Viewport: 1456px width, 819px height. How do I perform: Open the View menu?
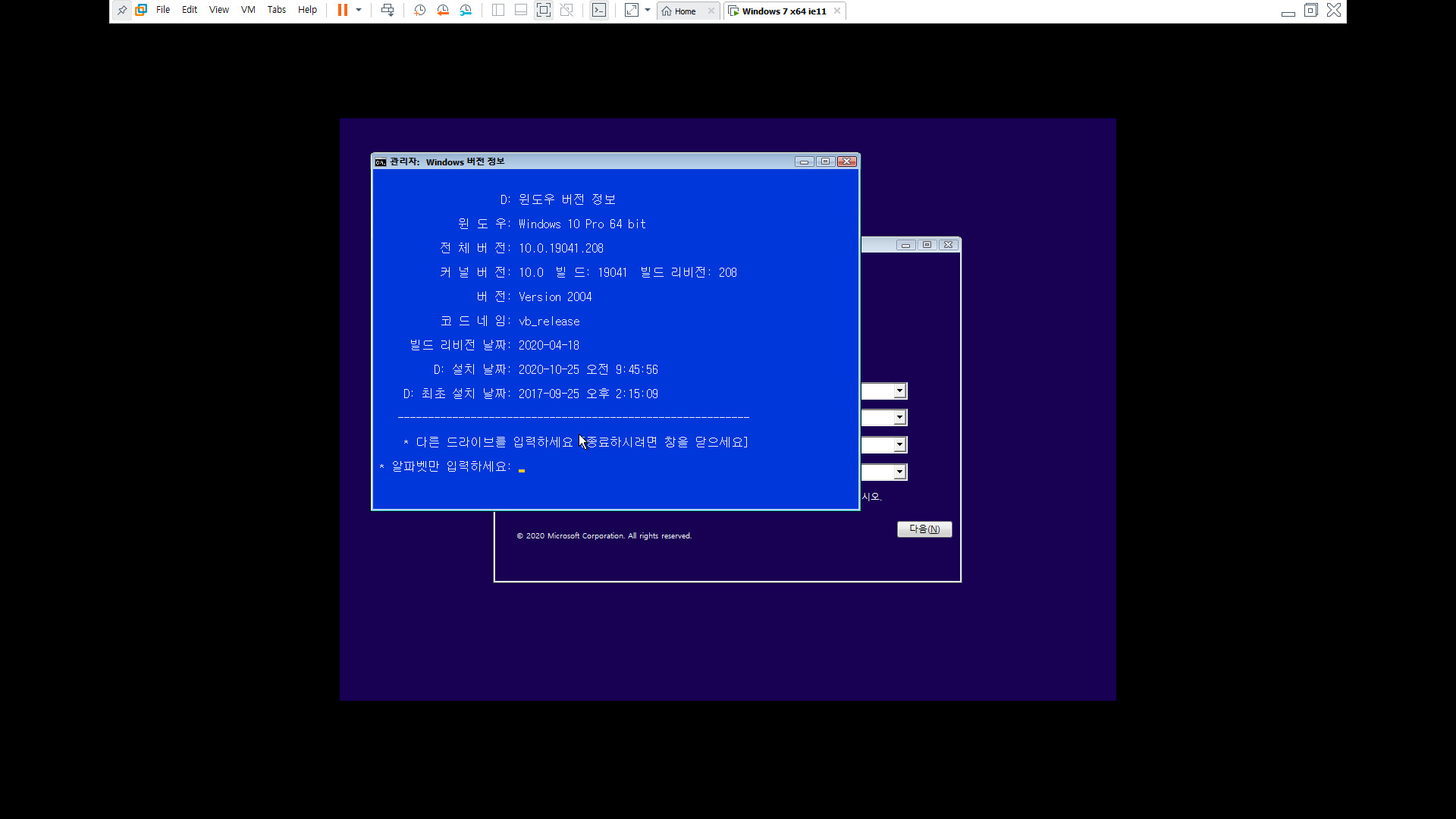pyautogui.click(x=219, y=11)
